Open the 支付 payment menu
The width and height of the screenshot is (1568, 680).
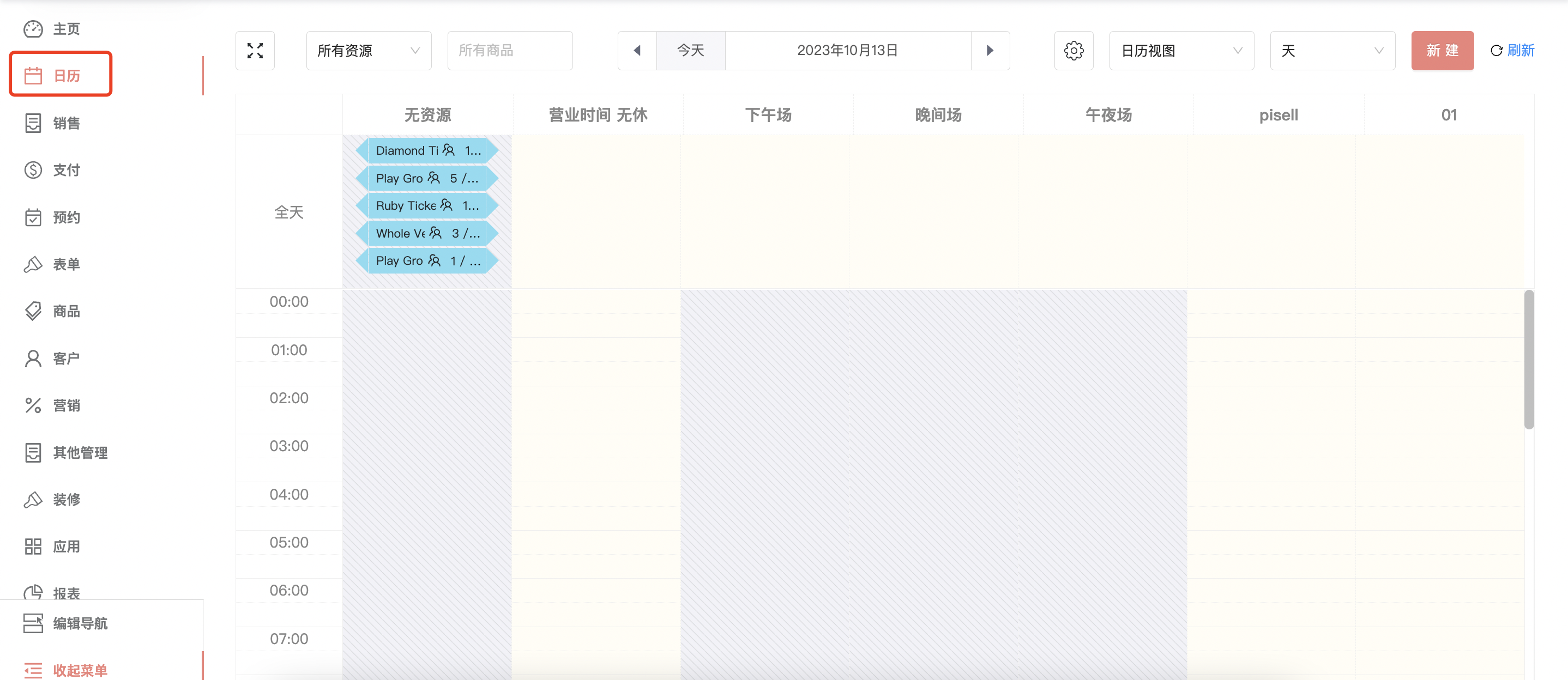pos(52,169)
